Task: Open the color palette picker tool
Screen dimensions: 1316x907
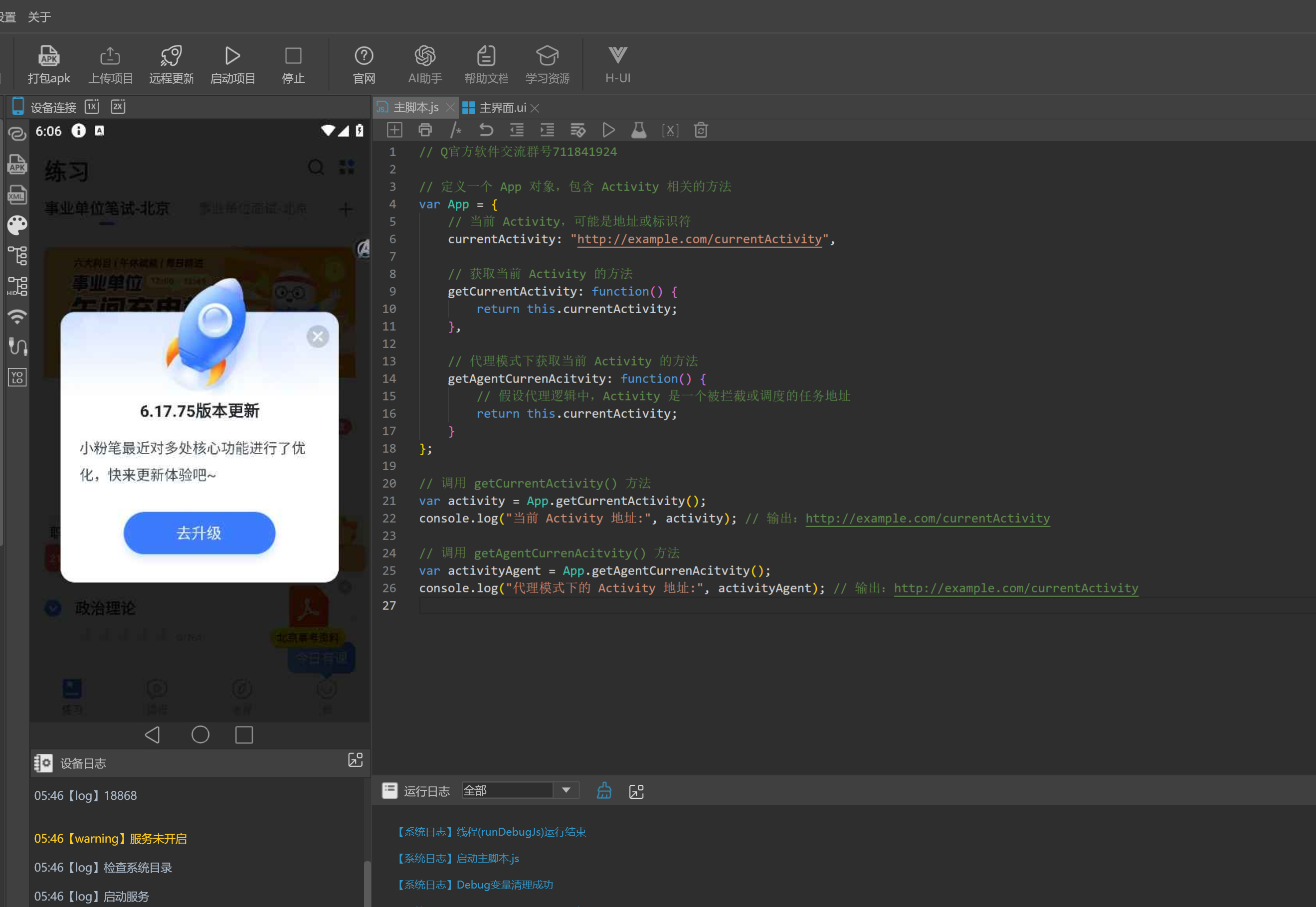Action: [17, 225]
